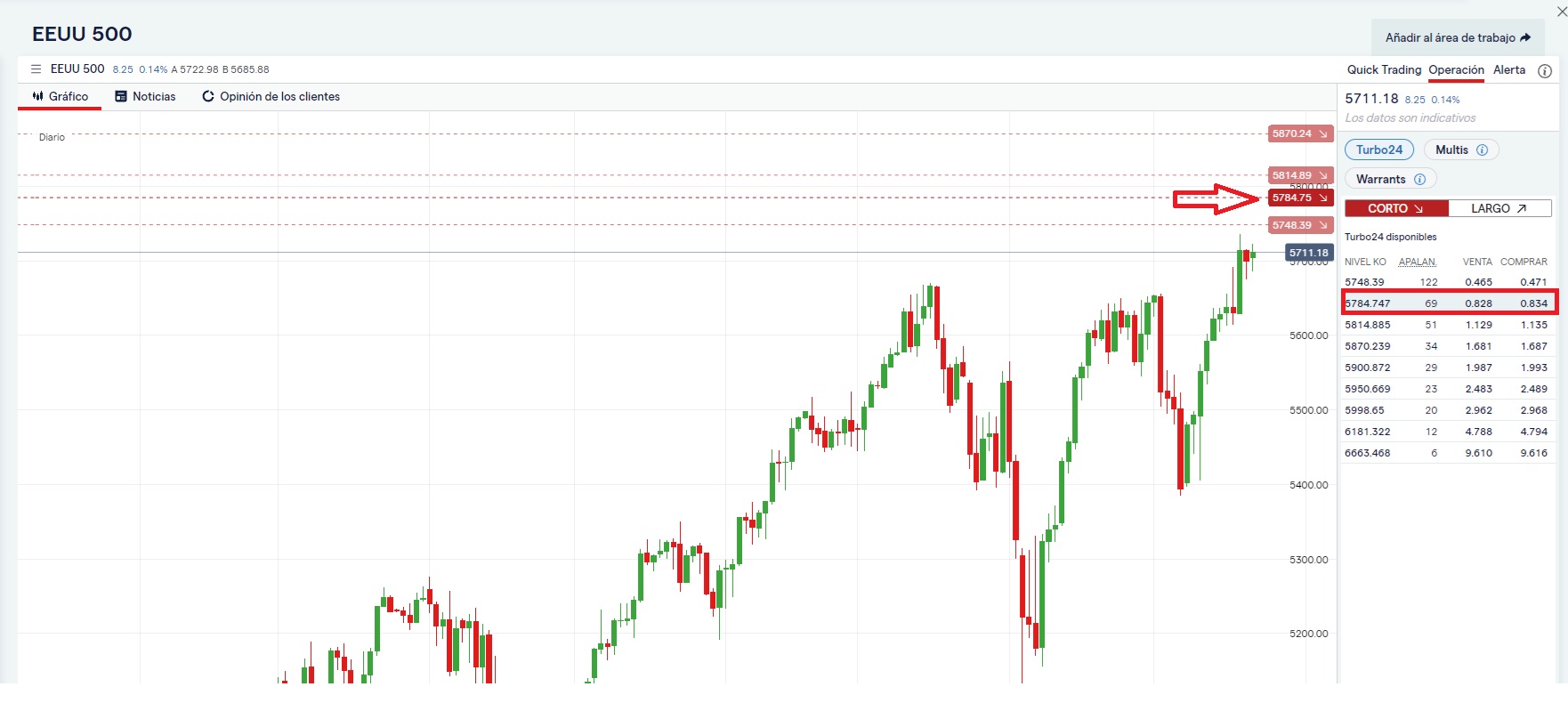This screenshot has height=703, width=1568.
Task: Open the 5870.24 level dropdown arrow on chart
Action: tap(1323, 133)
